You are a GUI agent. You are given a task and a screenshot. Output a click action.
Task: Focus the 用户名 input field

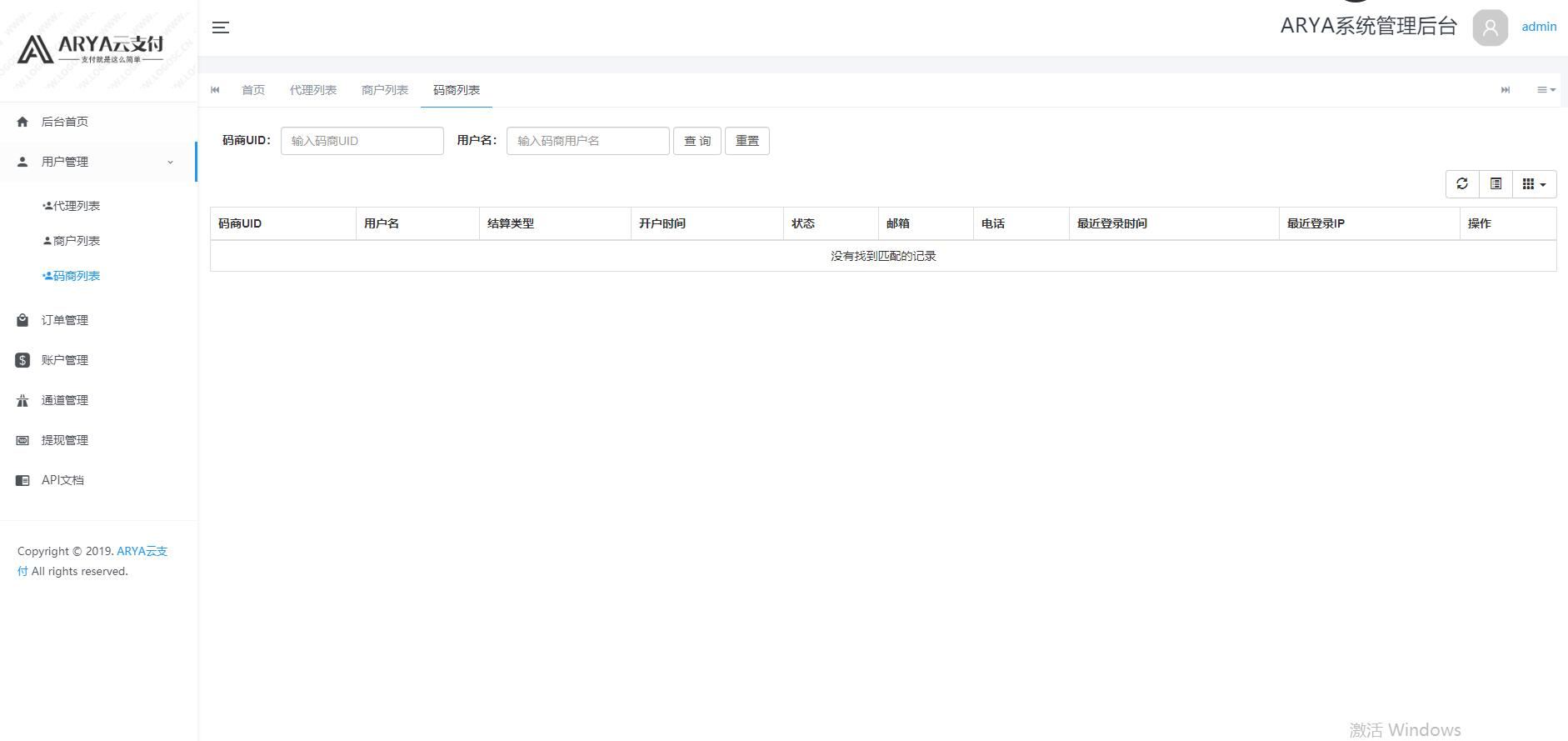point(588,141)
